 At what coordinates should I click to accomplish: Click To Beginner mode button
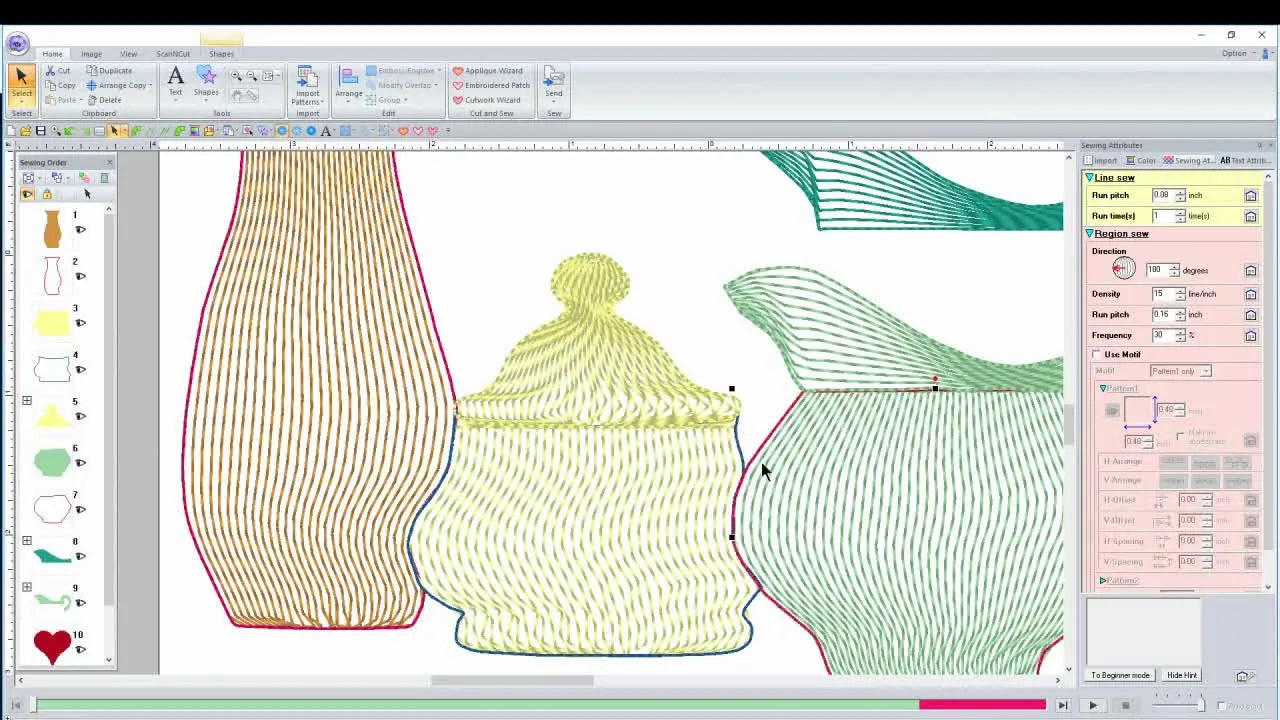(x=1121, y=676)
